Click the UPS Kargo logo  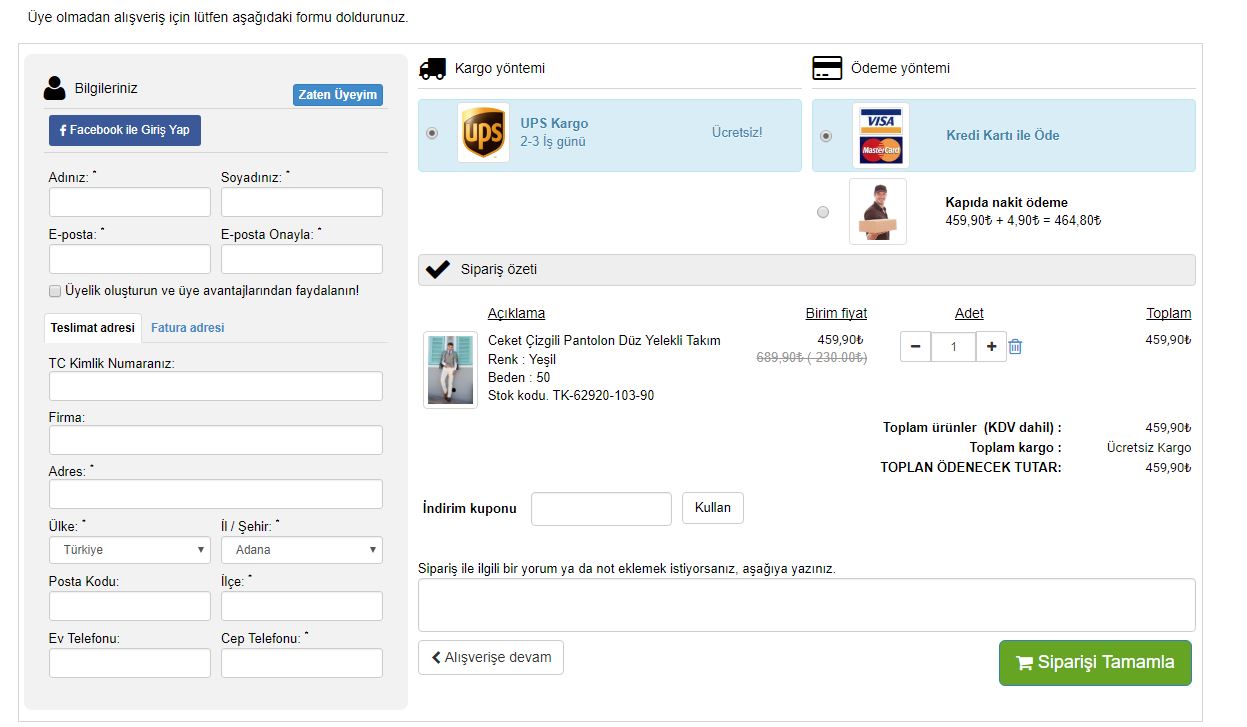point(483,133)
